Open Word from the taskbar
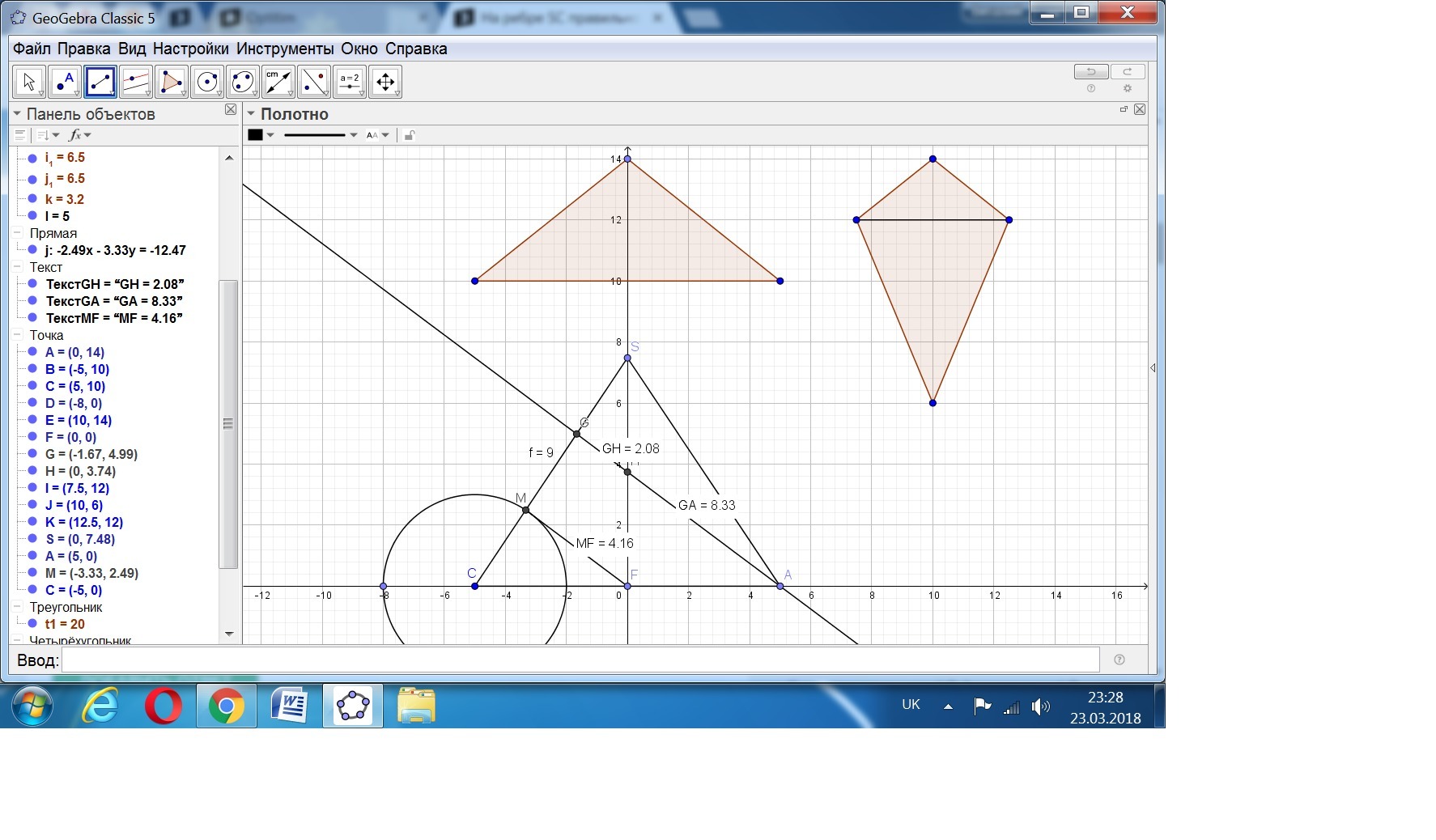Viewport: 1436px width, 840px height. click(290, 706)
